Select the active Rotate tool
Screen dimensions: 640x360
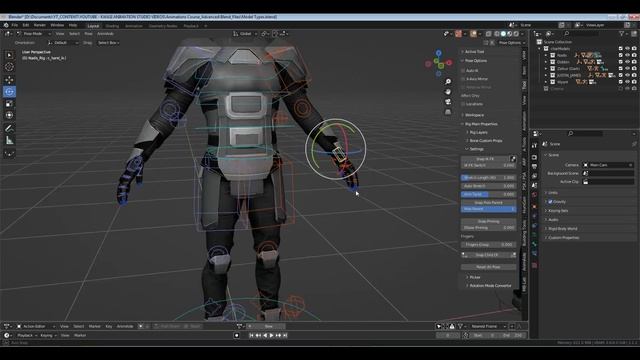coord(9,92)
